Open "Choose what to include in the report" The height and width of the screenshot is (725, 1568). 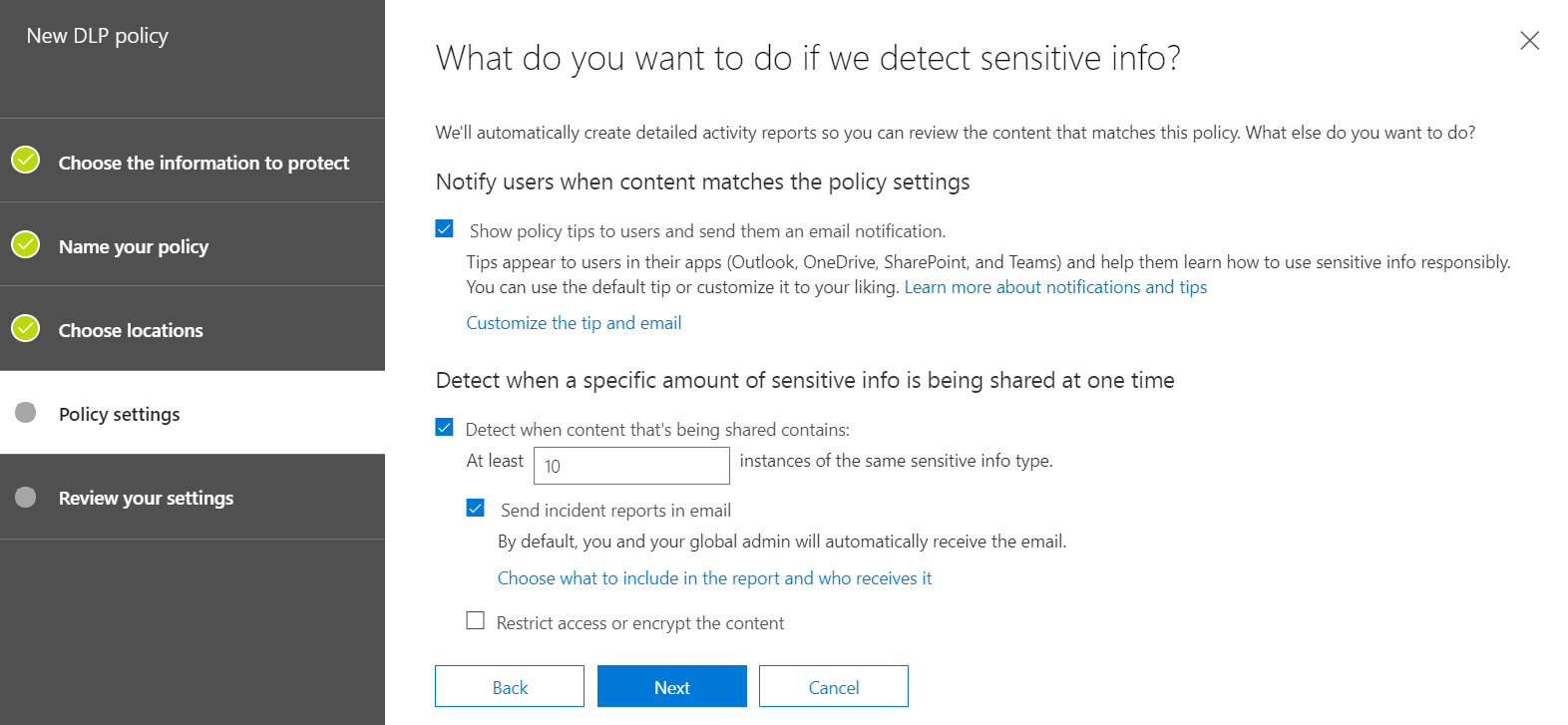(714, 577)
